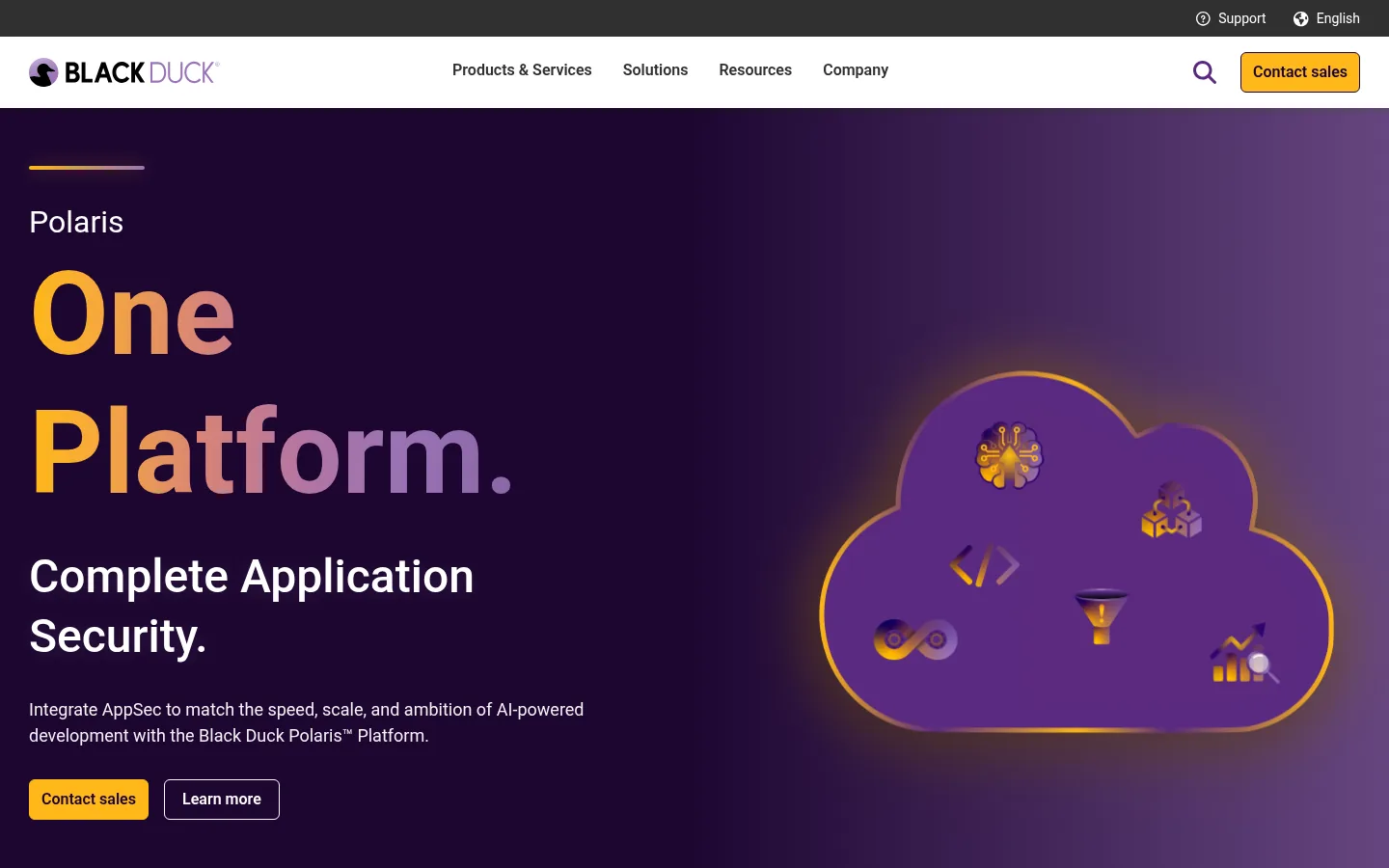Click the analytics chart icon in cloud
1389x868 pixels.
coord(1244,654)
